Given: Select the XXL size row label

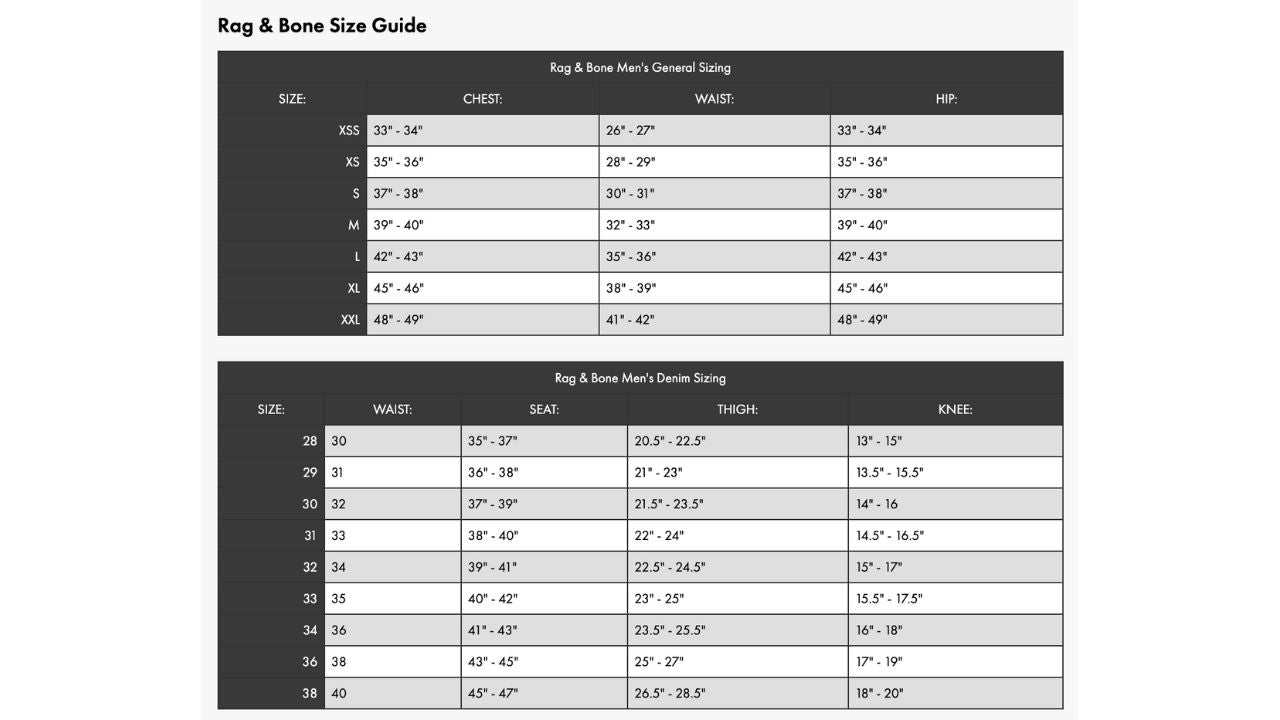Looking at the screenshot, I should (x=347, y=320).
